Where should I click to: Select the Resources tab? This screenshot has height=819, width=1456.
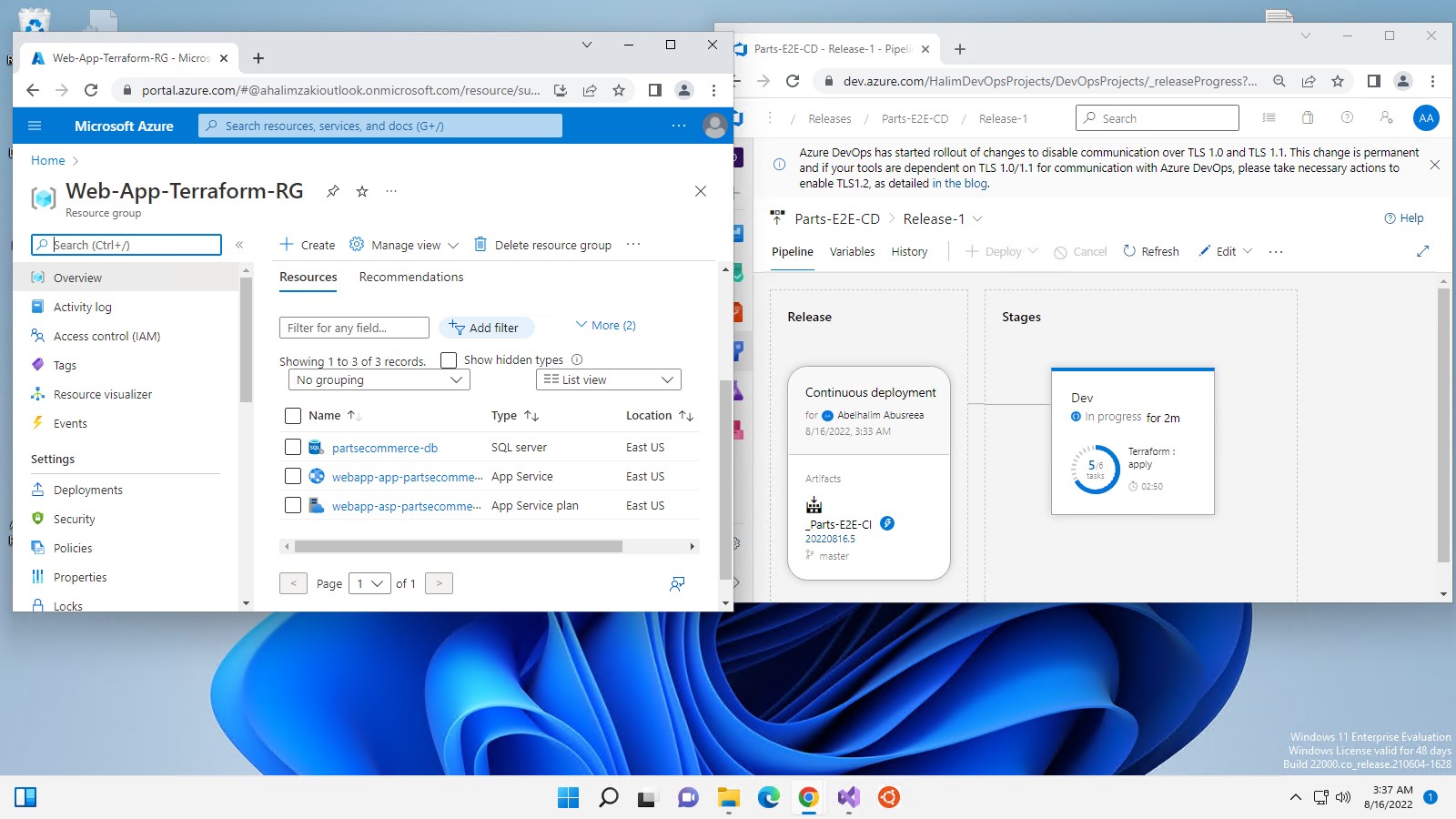(308, 277)
